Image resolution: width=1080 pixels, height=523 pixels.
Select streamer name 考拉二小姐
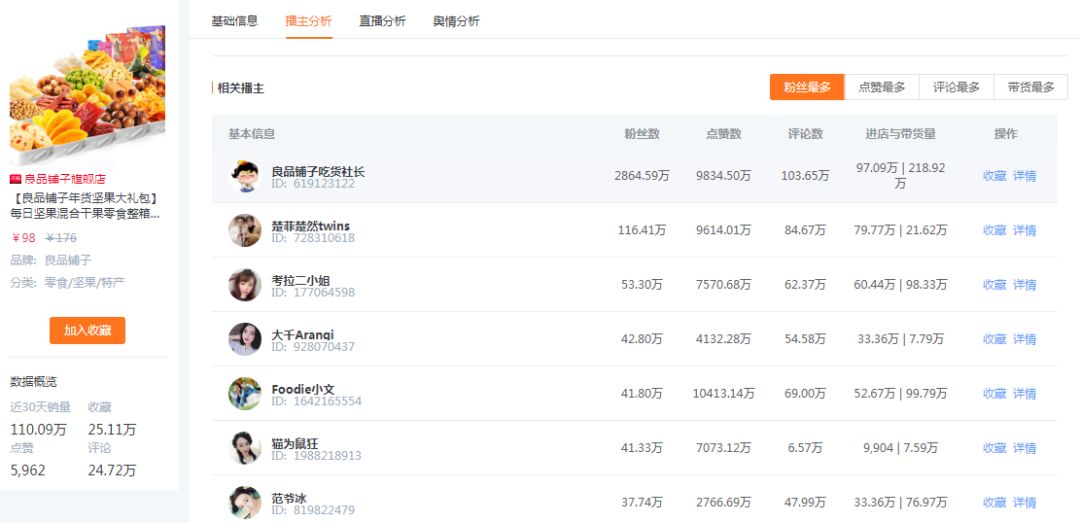[x=300, y=280]
